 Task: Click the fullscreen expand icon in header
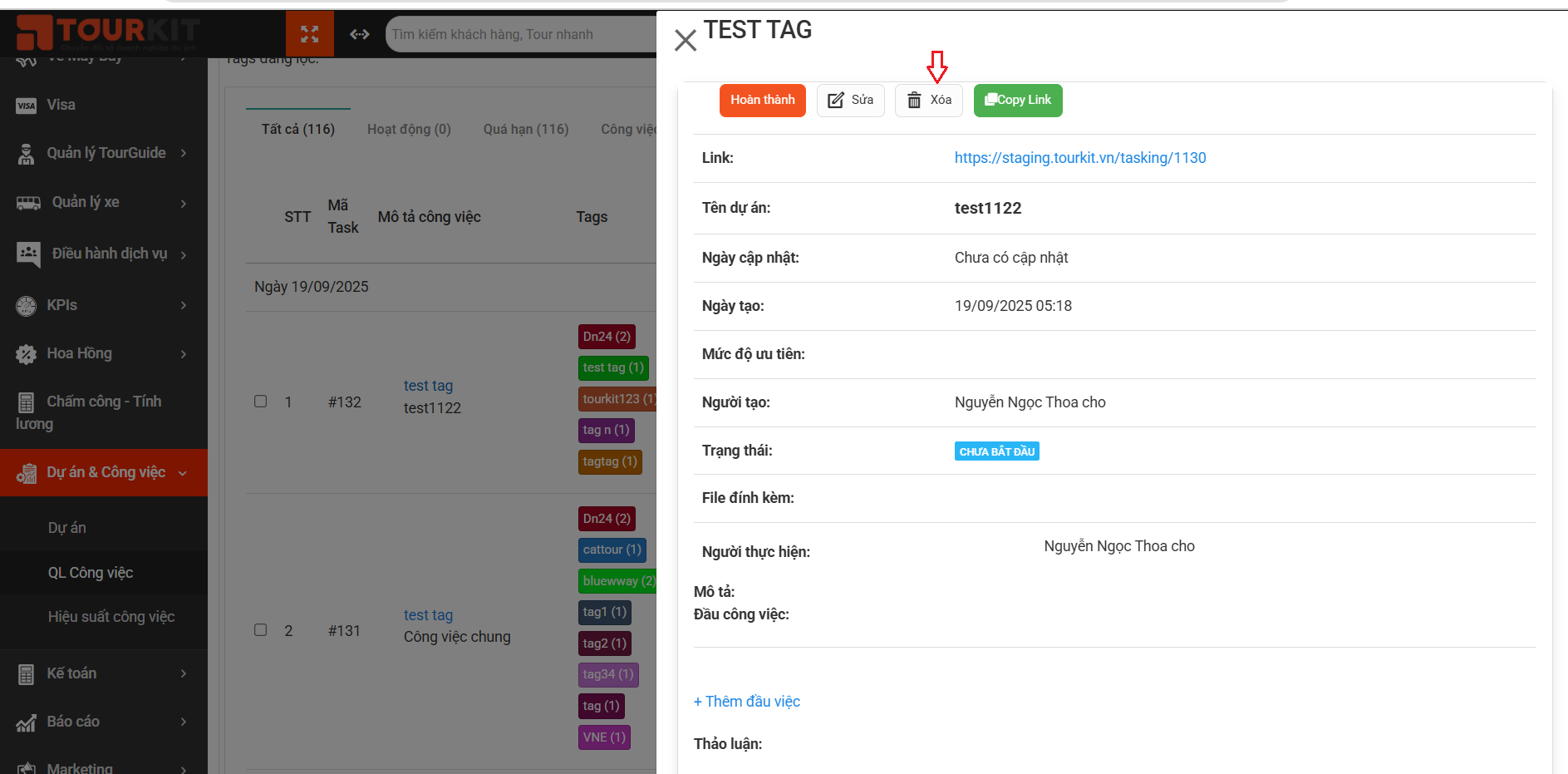click(x=309, y=34)
